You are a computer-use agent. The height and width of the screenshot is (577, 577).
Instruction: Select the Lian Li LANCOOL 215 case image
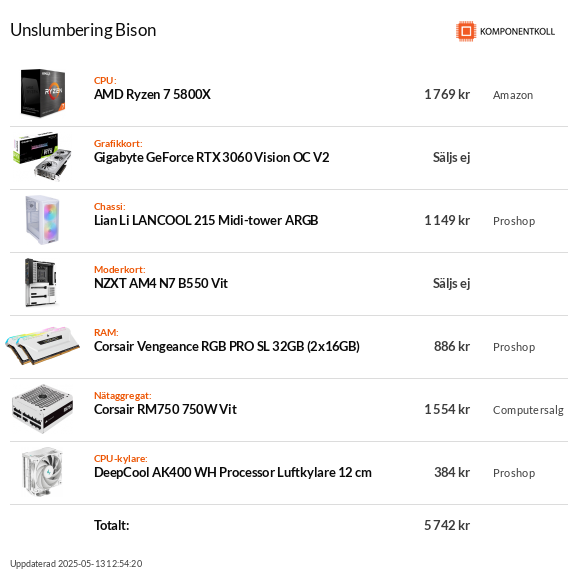coord(43,220)
